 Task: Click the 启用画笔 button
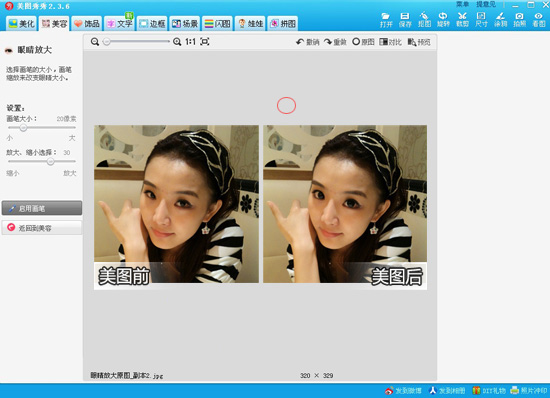(x=42, y=208)
